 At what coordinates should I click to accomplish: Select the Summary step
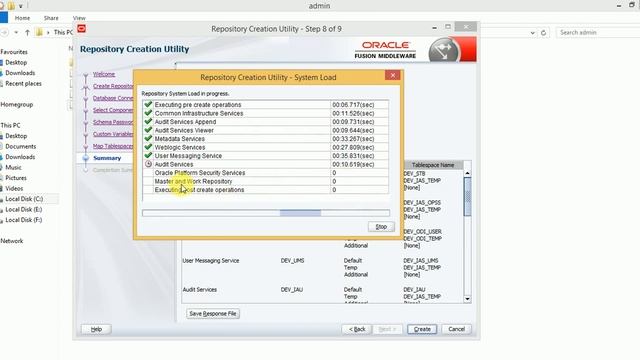[107, 158]
